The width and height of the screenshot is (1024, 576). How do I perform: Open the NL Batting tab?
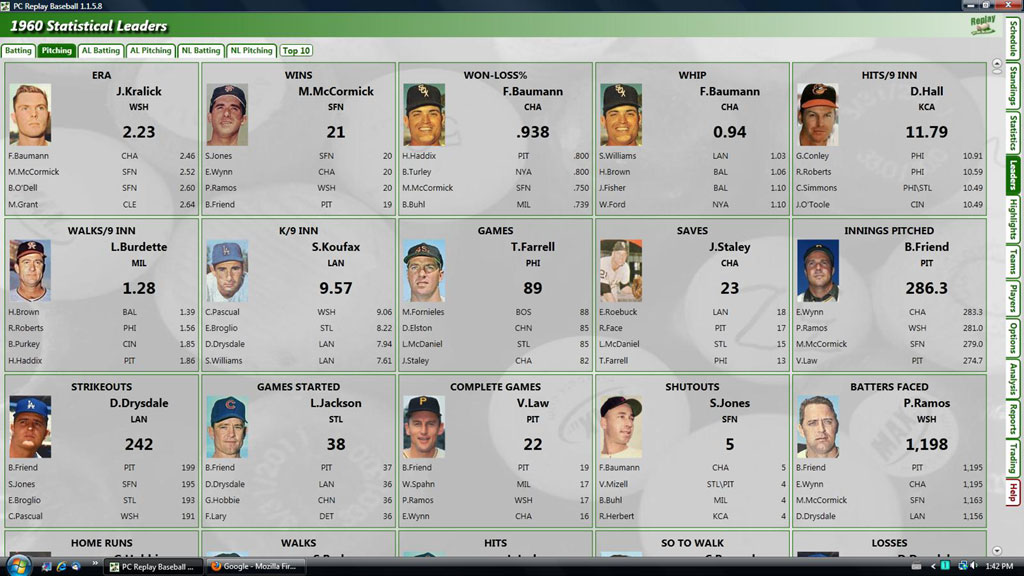pyautogui.click(x=201, y=51)
